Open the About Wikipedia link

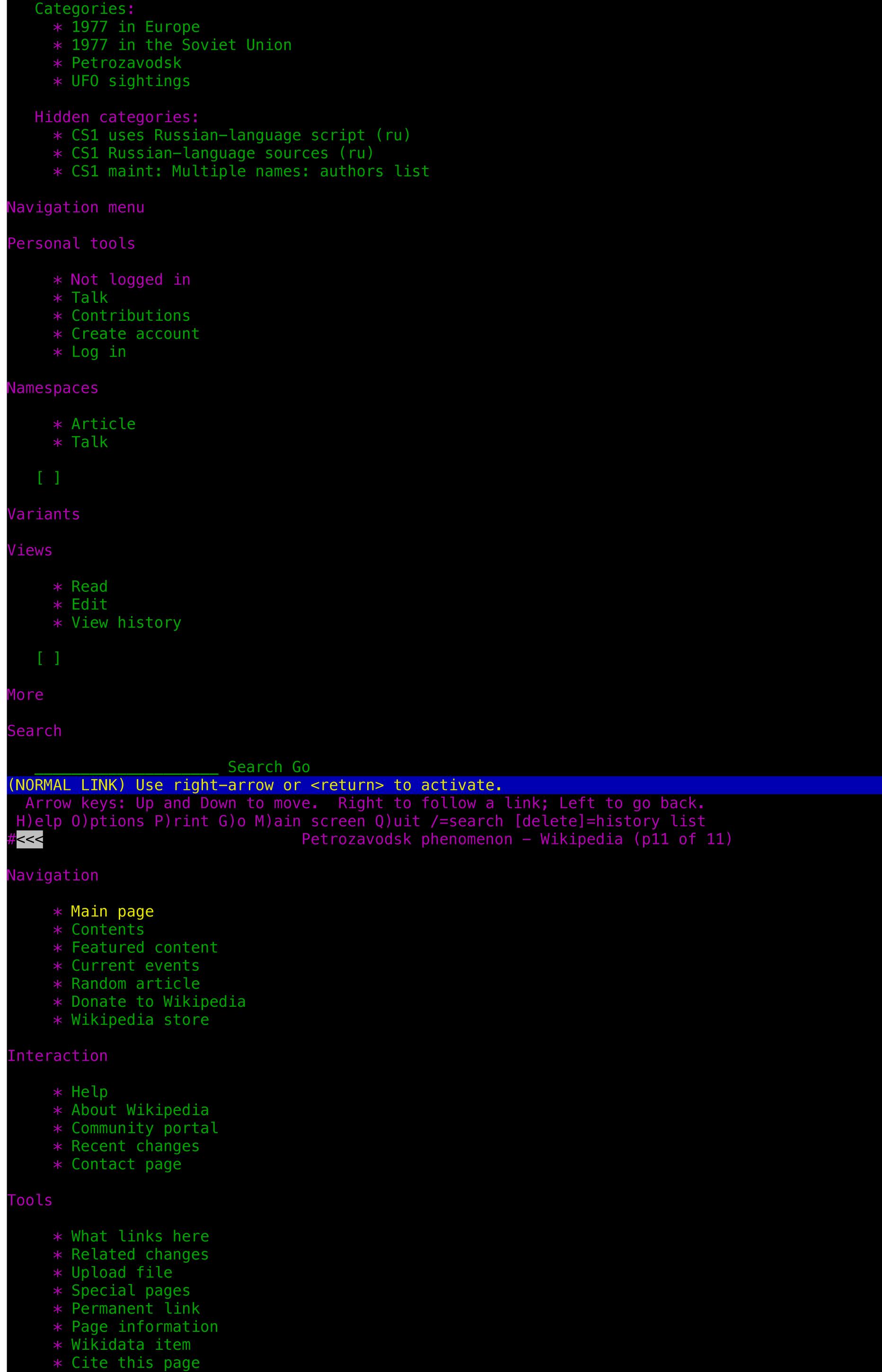tap(141, 1110)
